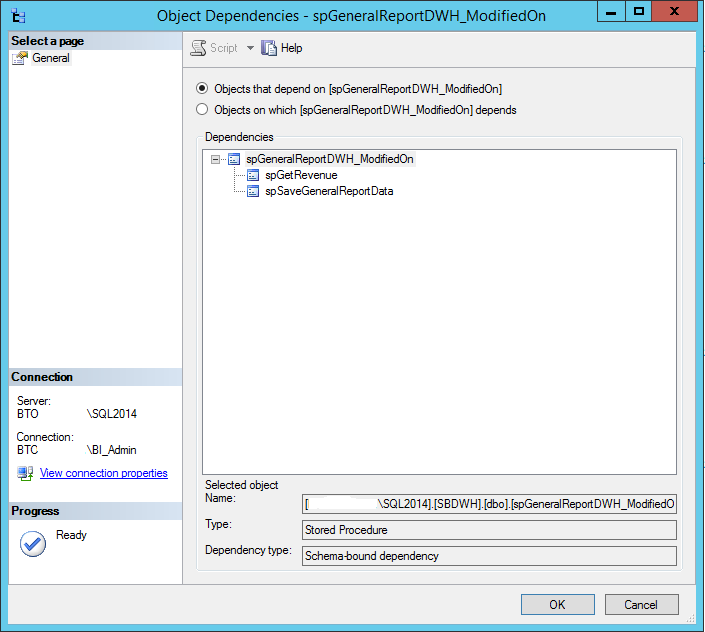
Task: Click the spGetRevenue procedure icon
Action: pyautogui.click(x=253, y=175)
